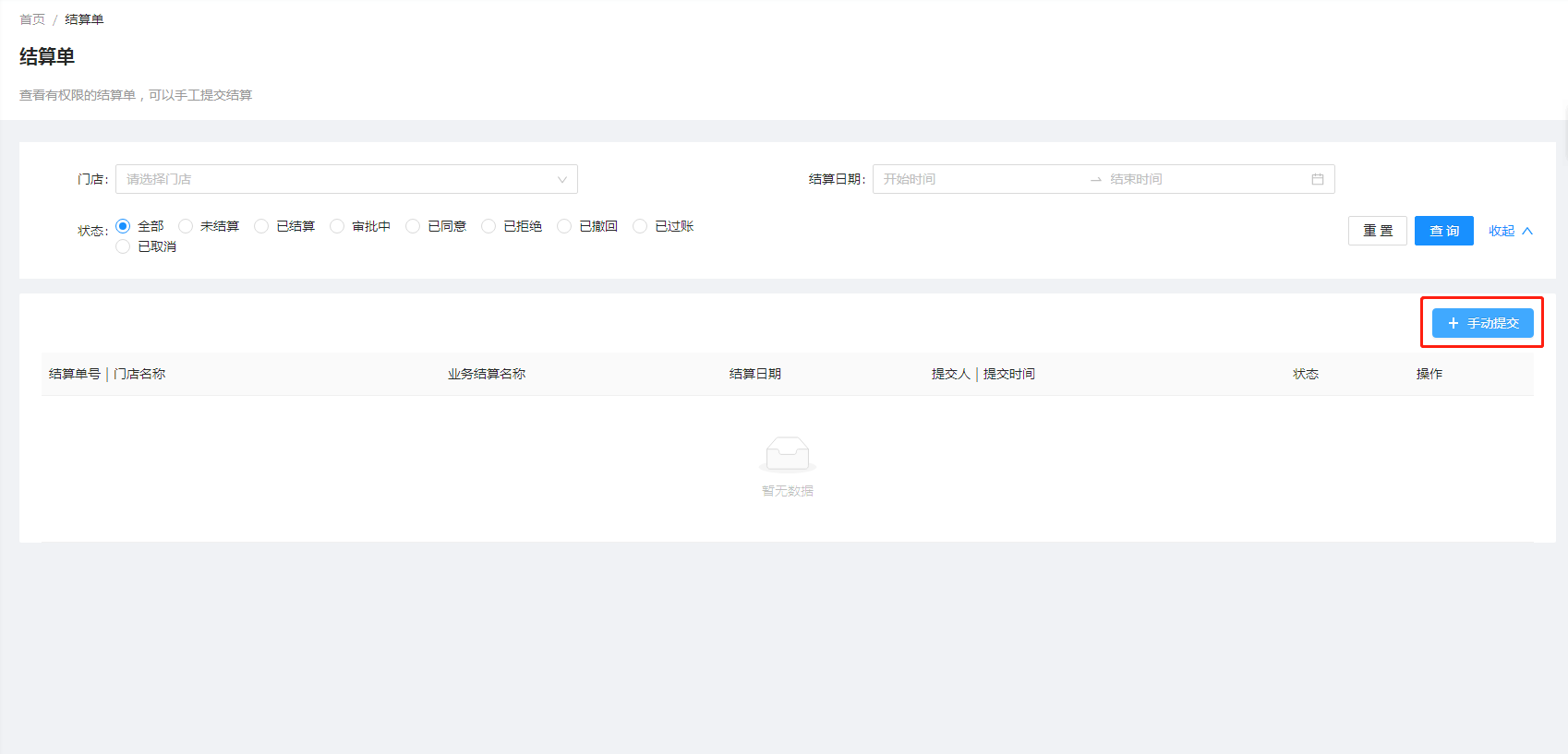Image resolution: width=1568 pixels, height=754 pixels.
Task: Go to 首页 breadcrumb link
Action: 32,19
